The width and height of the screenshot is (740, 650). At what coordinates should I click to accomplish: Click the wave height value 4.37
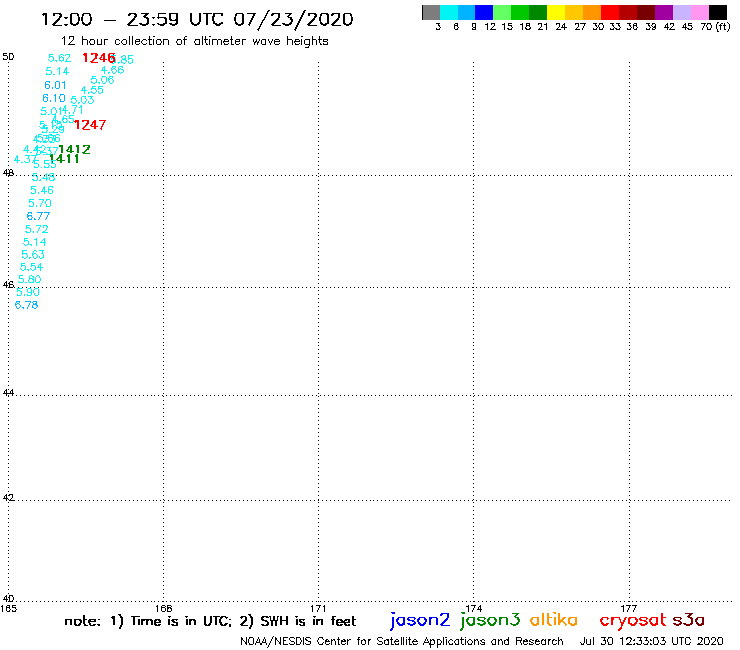click(x=24, y=160)
